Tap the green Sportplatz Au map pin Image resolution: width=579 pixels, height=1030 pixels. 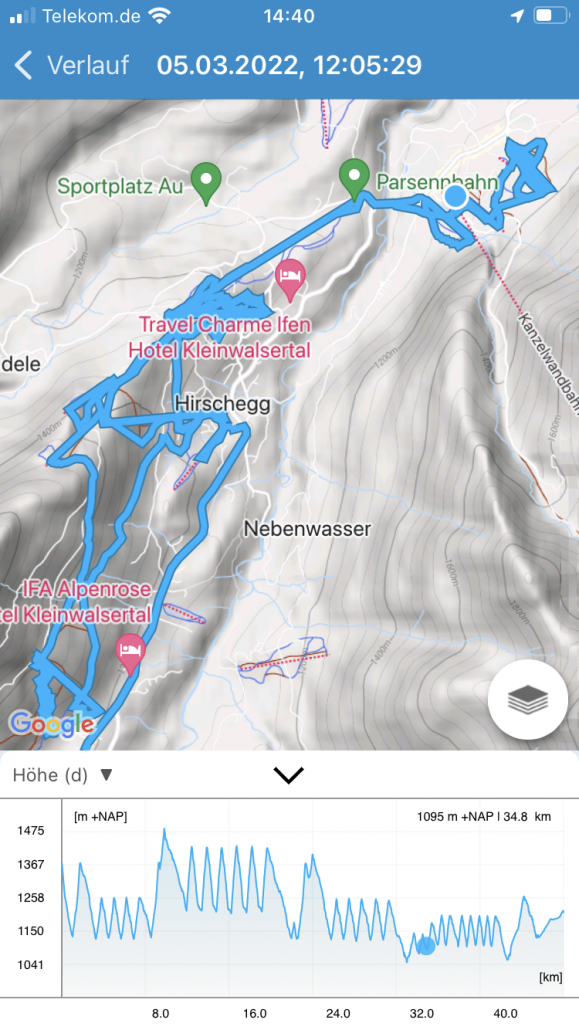(206, 185)
